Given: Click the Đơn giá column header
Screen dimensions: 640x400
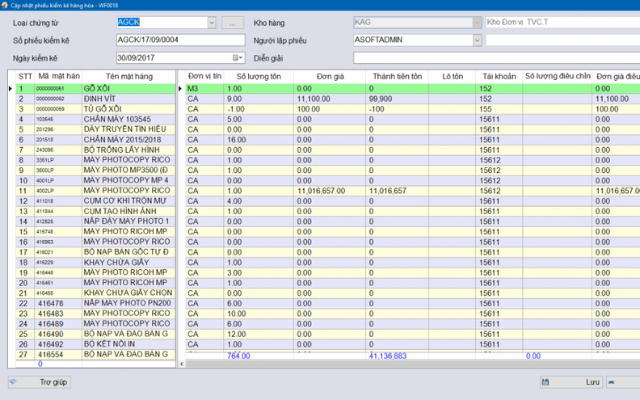Looking at the screenshot, I should pos(331,76).
